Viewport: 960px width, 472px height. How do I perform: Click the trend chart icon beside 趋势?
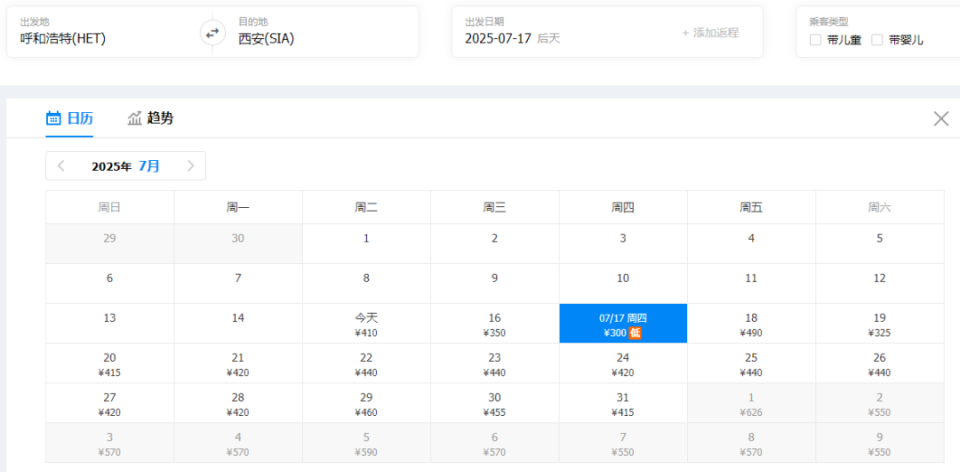(x=135, y=118)
